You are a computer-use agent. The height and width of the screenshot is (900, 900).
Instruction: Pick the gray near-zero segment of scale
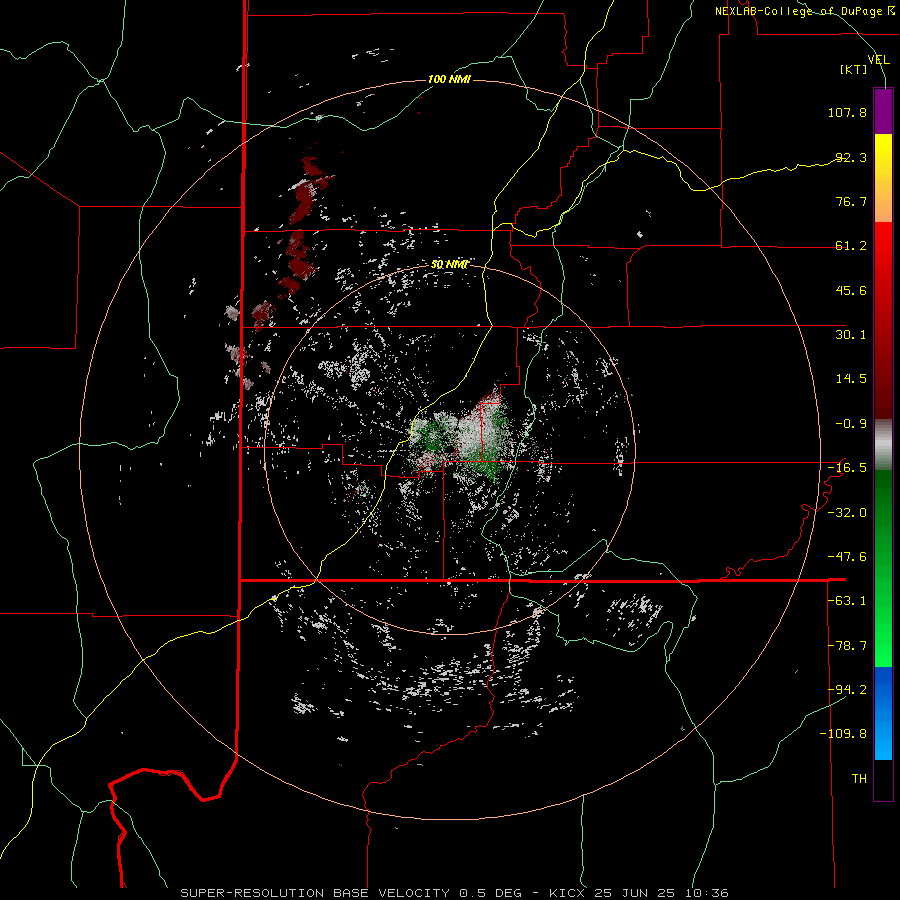click(x=883, y=445)
